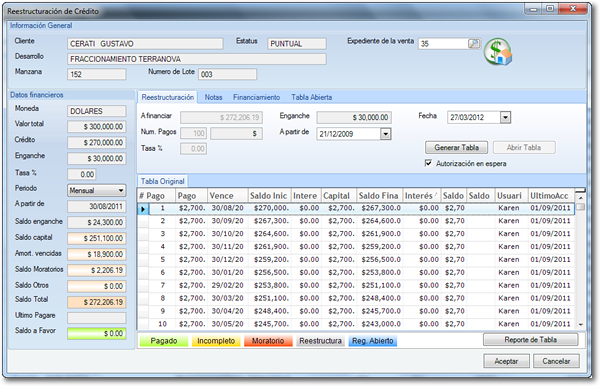Click the Enganche $30,000.00 field in Reestructuración

[x=354, y=117]
